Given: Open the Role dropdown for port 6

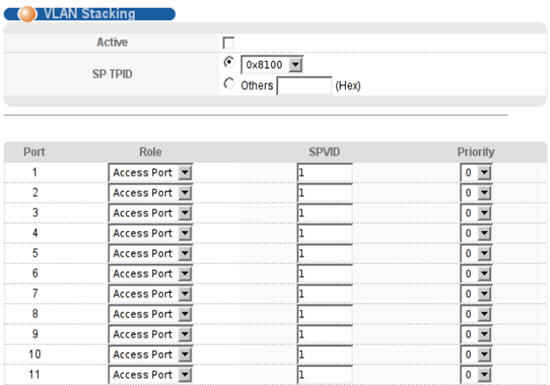Looking at the screenshot, I should pyautogui.click(x=150, y=274).
